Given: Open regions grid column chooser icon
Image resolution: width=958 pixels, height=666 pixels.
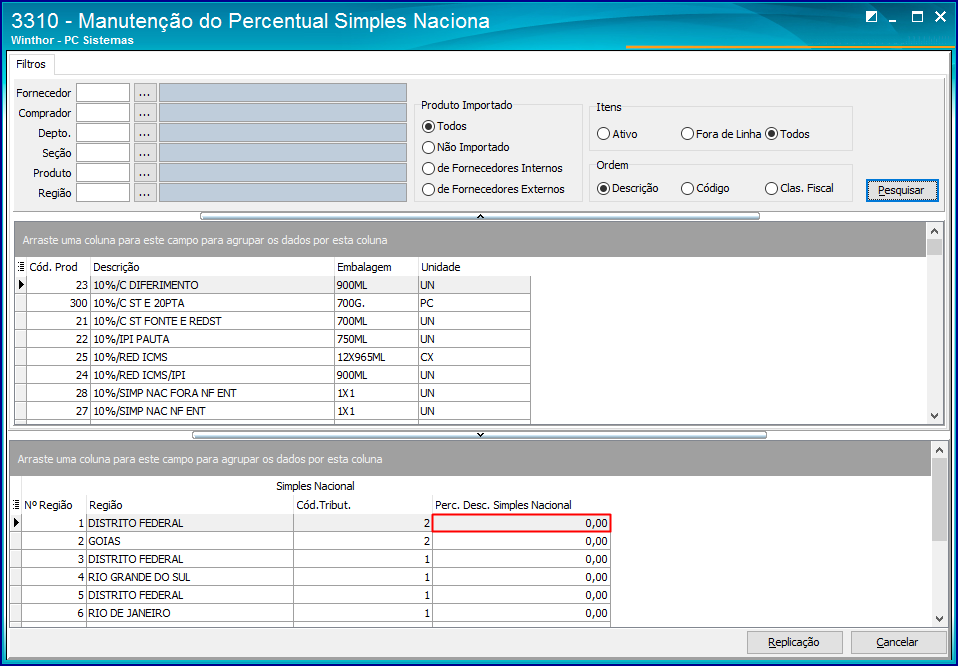Looking at the screenshot, I should pos(16,505).
